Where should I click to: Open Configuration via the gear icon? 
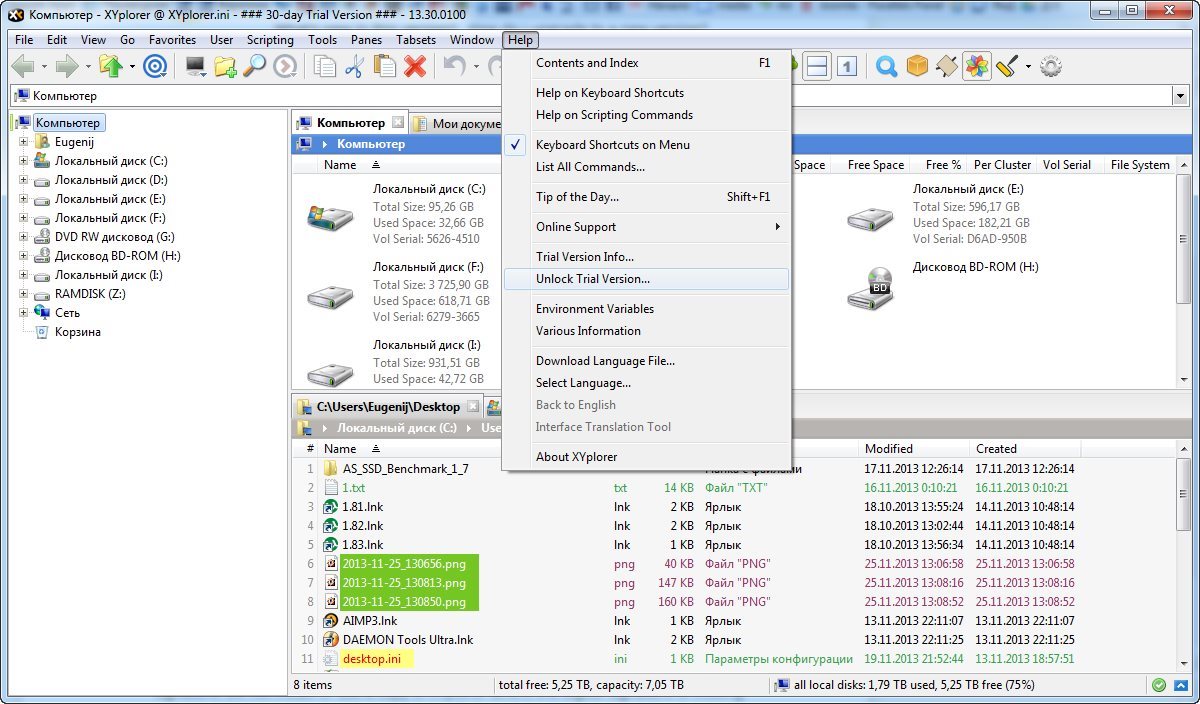(1050, 67)
